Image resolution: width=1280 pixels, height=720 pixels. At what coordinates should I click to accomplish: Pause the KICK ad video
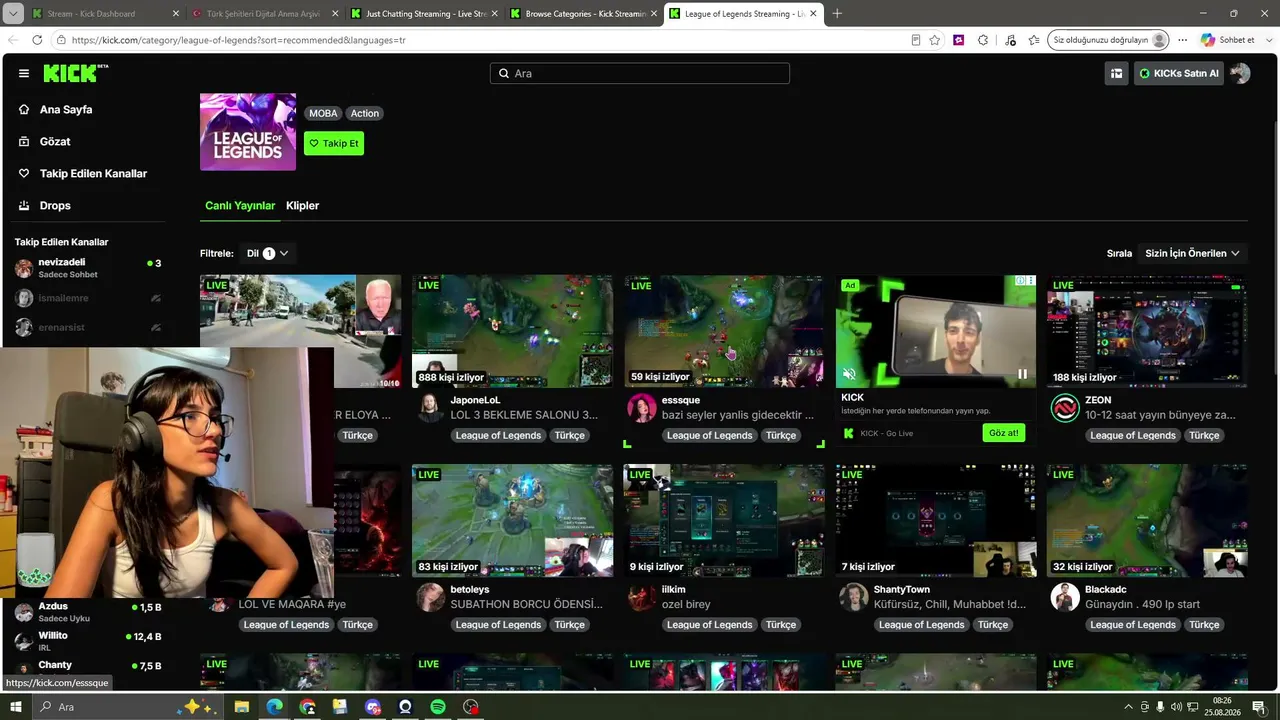pyautogui.click(x=1022, y=374)
